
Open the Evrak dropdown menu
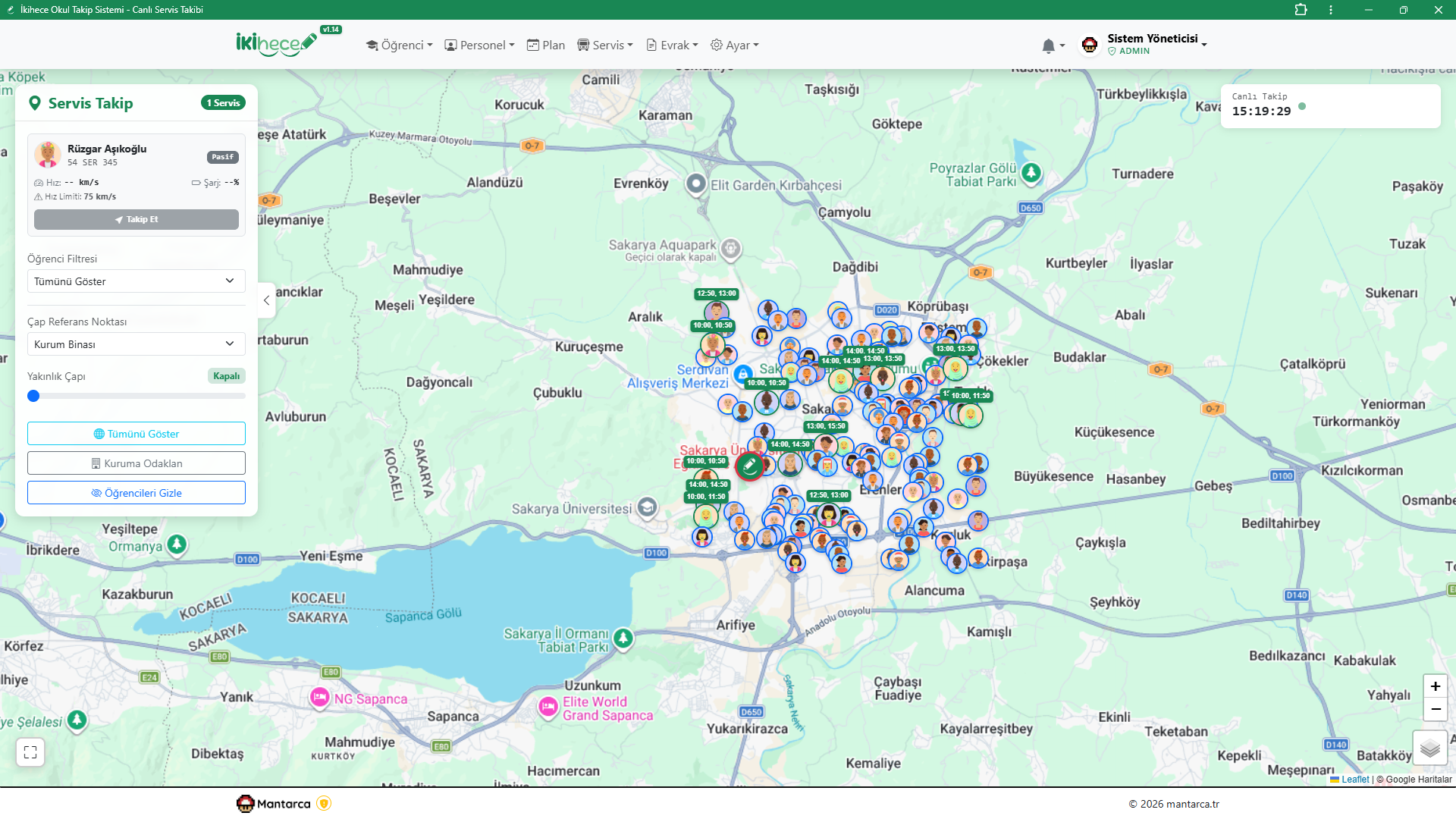tap(672, 45)
